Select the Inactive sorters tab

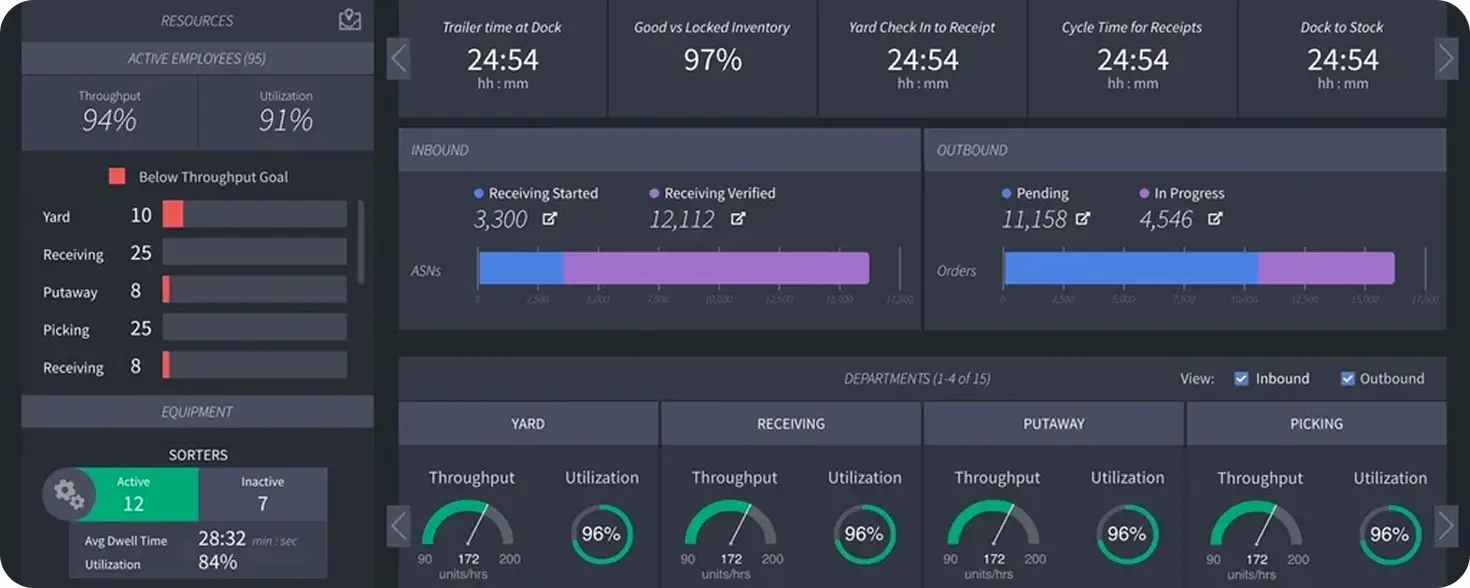point(263,494)
